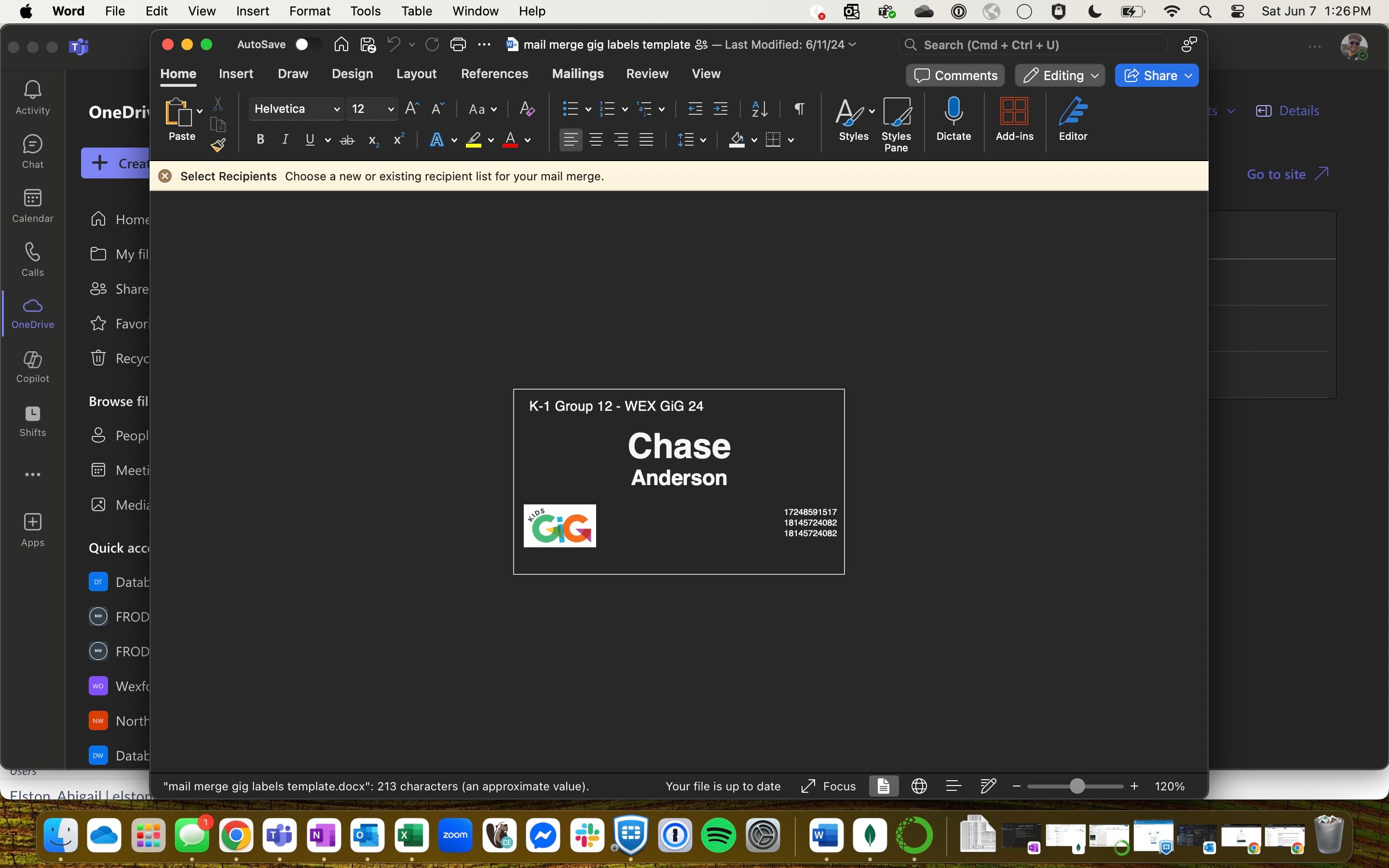Click the Show paragraph marks icon
1389x868 pixels.
pyautogui.click(x=799, y=108)
